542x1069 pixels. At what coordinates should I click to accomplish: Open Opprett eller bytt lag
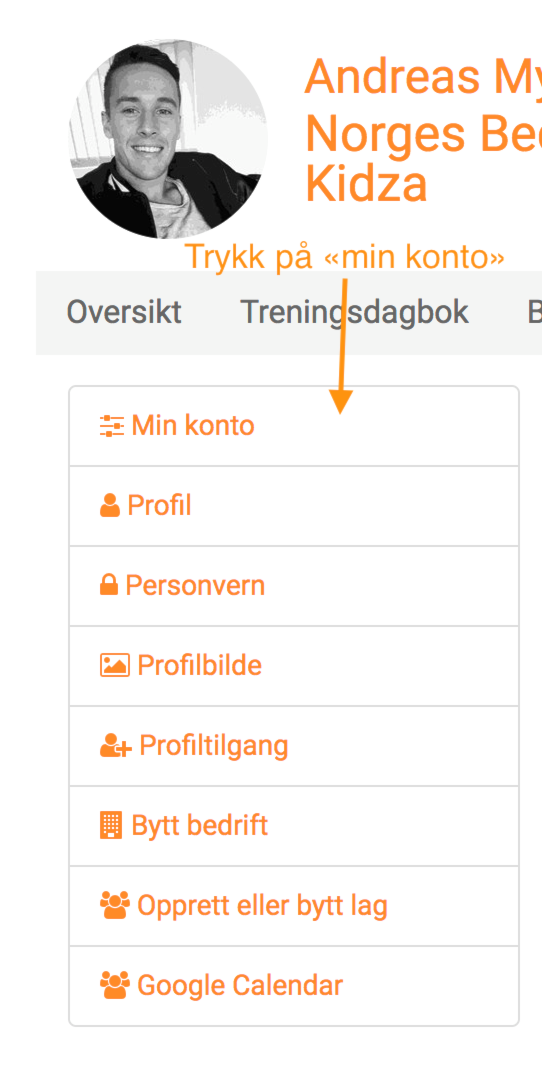click(x=294, y=905)
